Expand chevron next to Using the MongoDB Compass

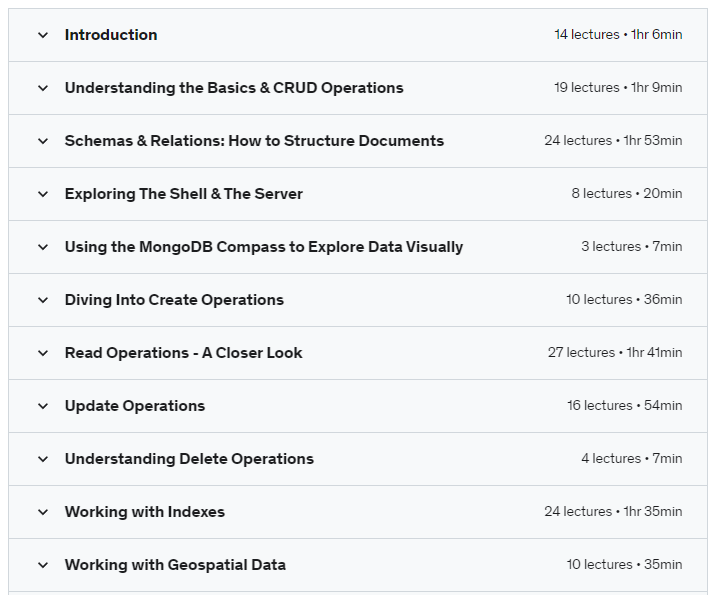click(43, 247)
